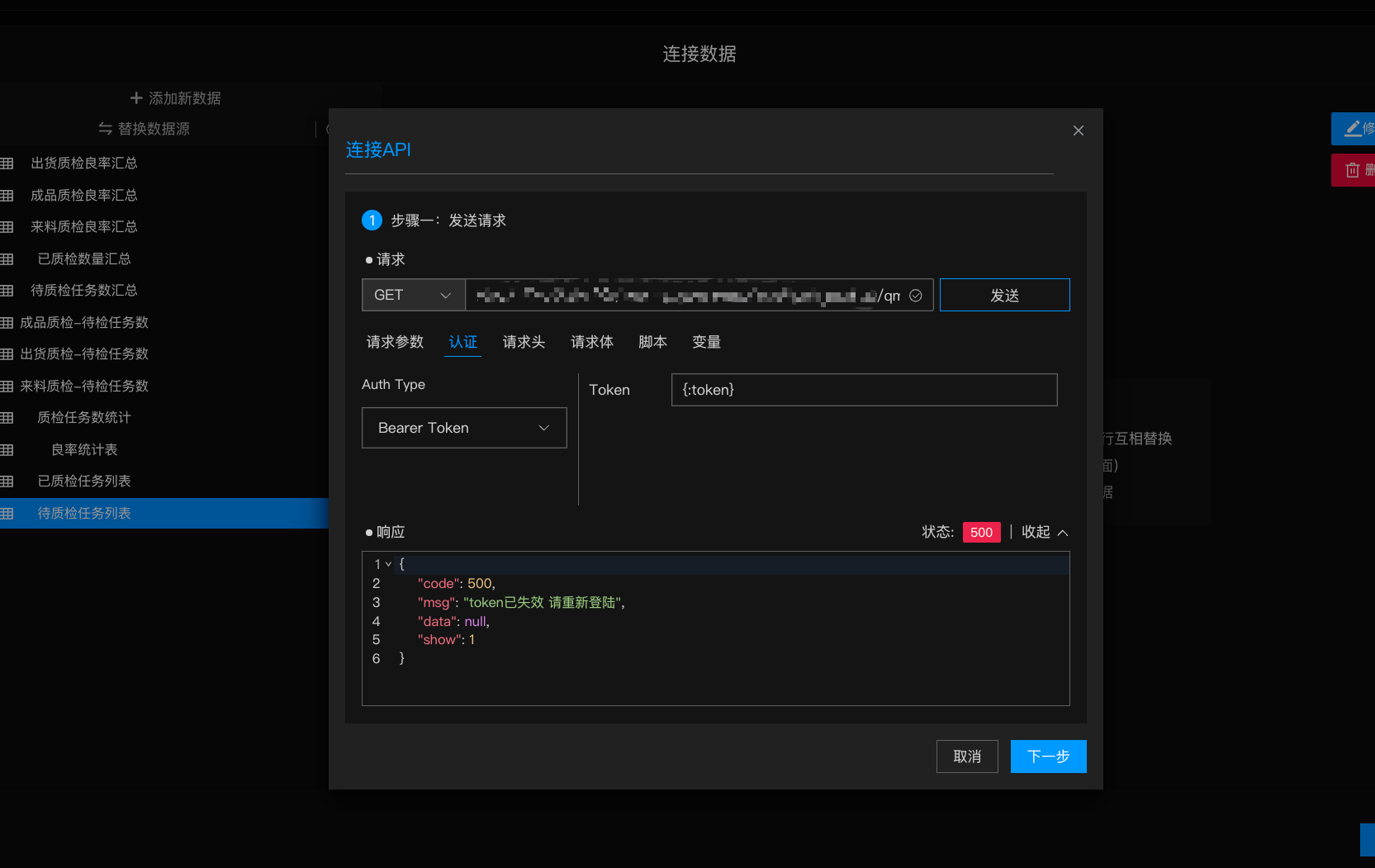Click the 下一步 button

tap(1048, 757)
